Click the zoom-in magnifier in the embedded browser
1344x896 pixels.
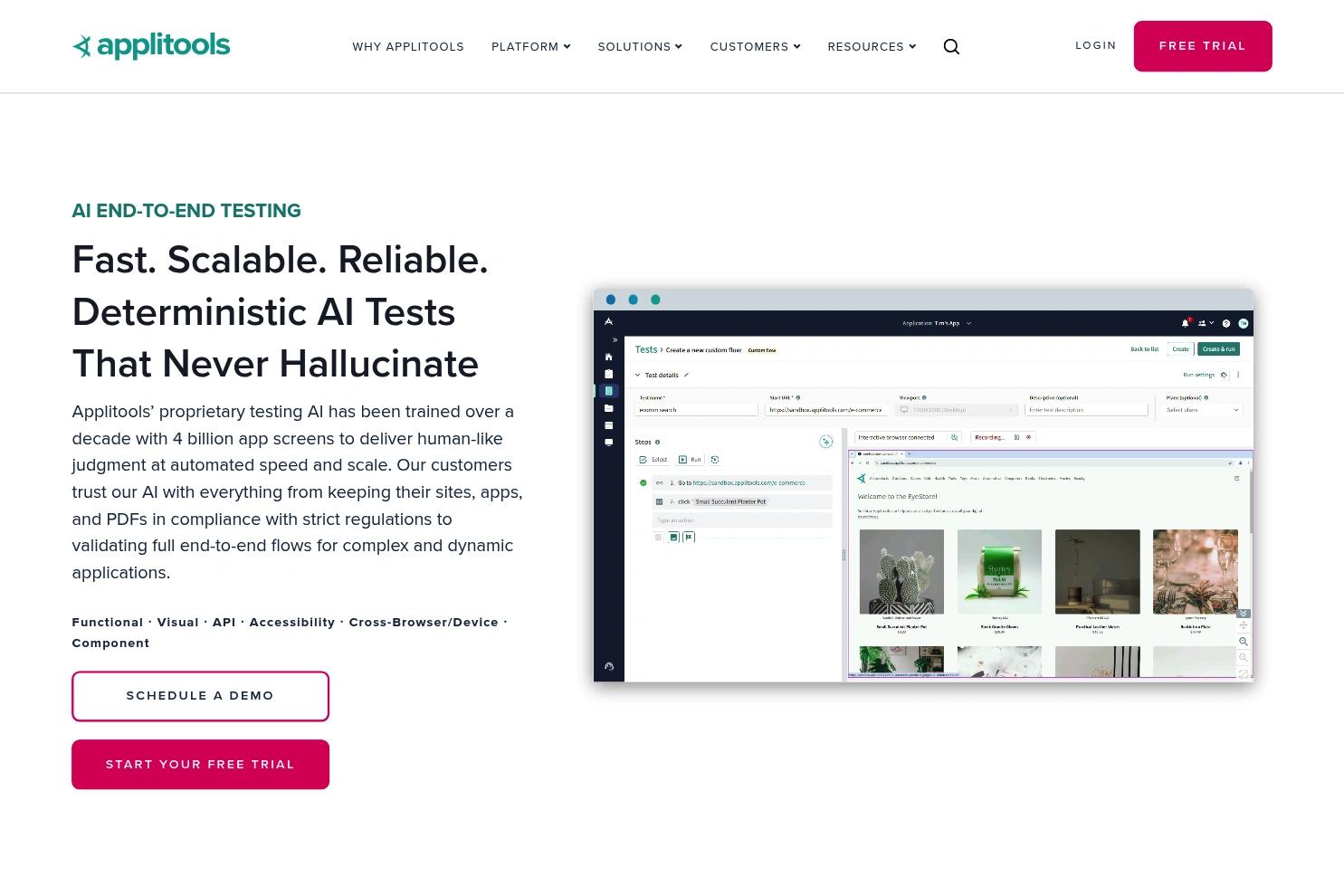(1244, 642)
